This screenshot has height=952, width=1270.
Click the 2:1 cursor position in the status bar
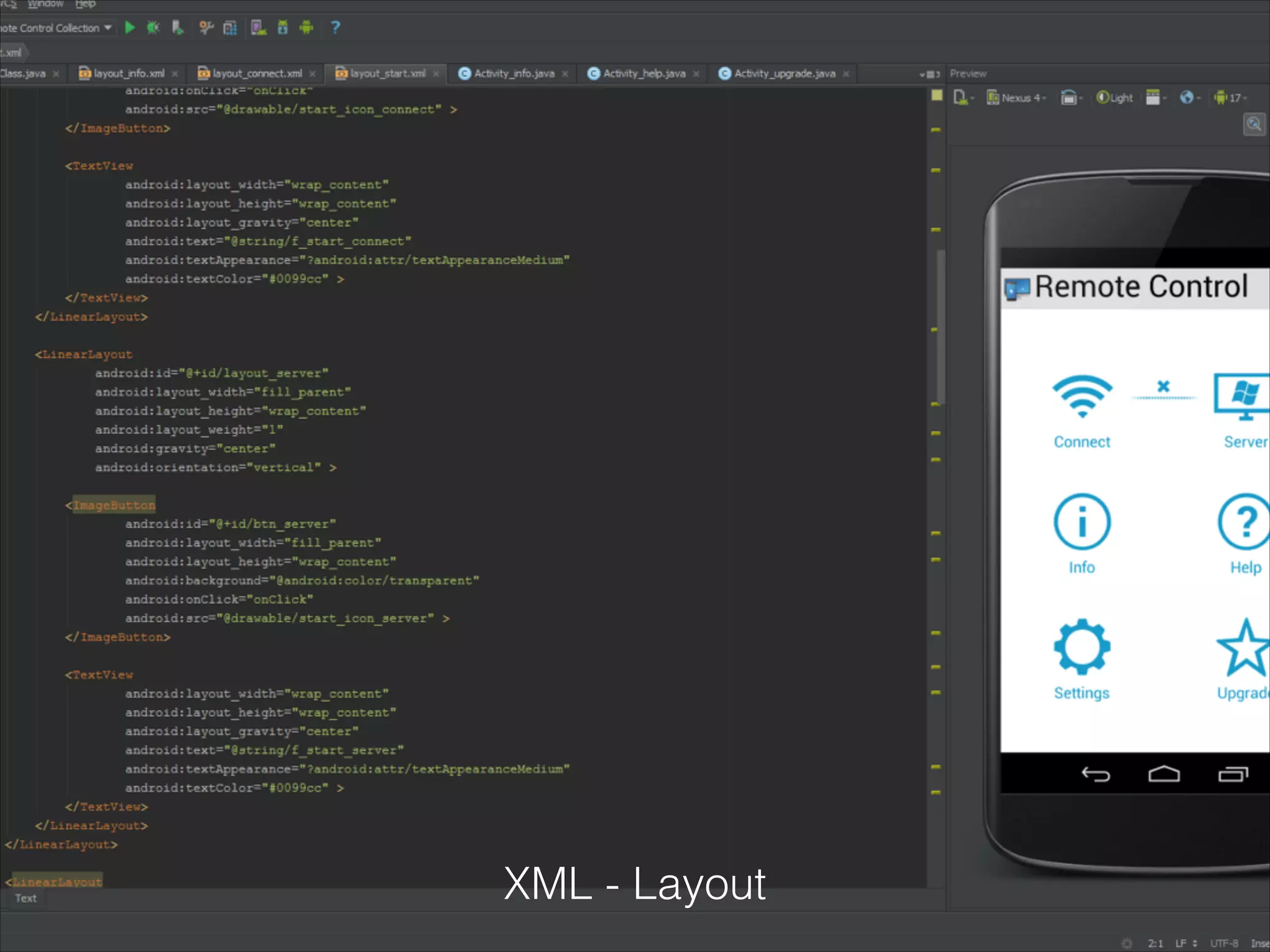[x=1155, y=943]
